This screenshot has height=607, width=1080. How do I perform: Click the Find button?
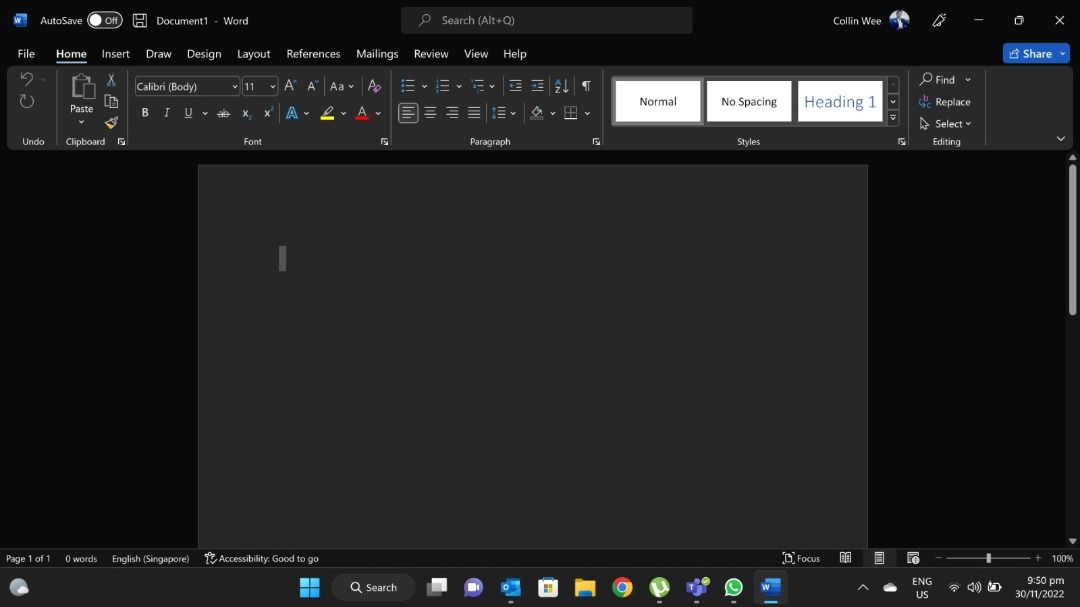click(x=938, y=80)
